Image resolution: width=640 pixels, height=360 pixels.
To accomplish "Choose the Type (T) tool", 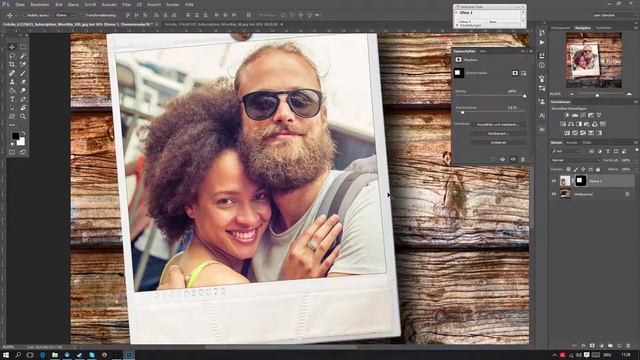I will click(x=12, y=99).
